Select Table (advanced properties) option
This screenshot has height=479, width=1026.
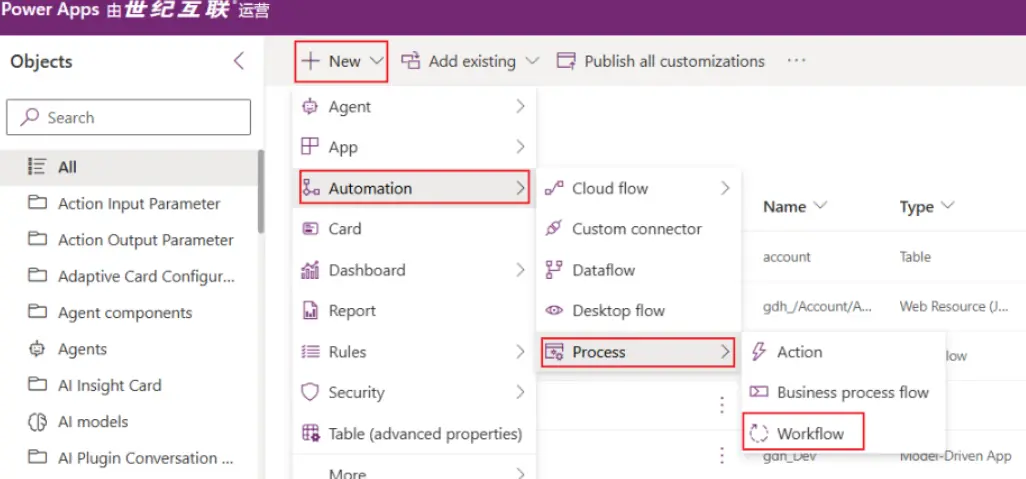coord(425,434)
